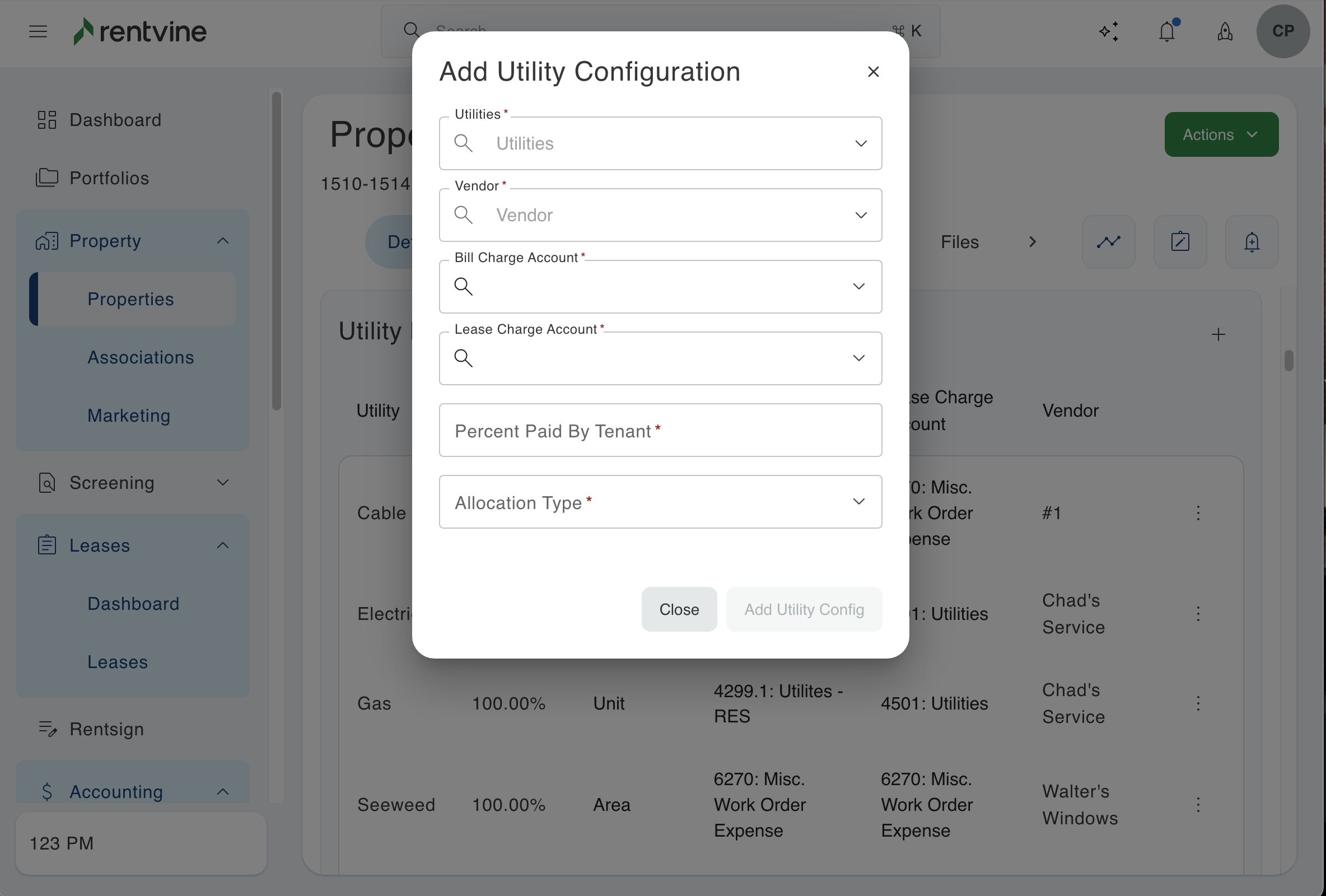
Task: Open the notifications bell icon
Action: point(1168,31)
